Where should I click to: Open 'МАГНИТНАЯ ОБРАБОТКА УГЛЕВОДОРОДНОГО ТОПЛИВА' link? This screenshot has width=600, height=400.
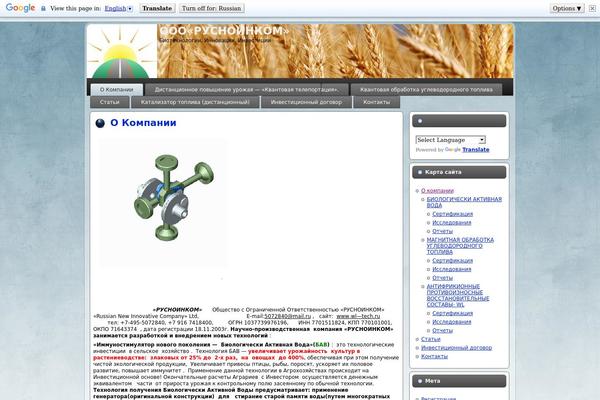coord(460,246)
